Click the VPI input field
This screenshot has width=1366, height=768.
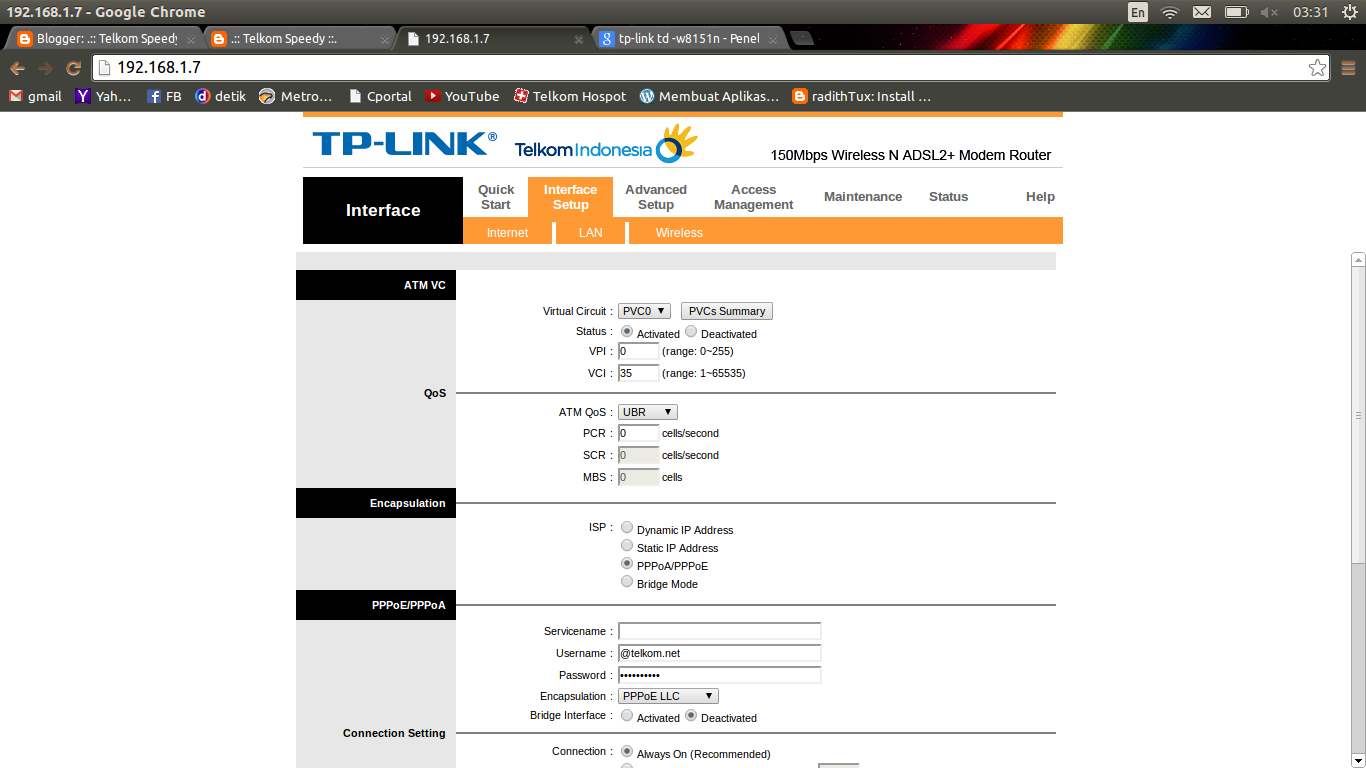click(639, 351)
